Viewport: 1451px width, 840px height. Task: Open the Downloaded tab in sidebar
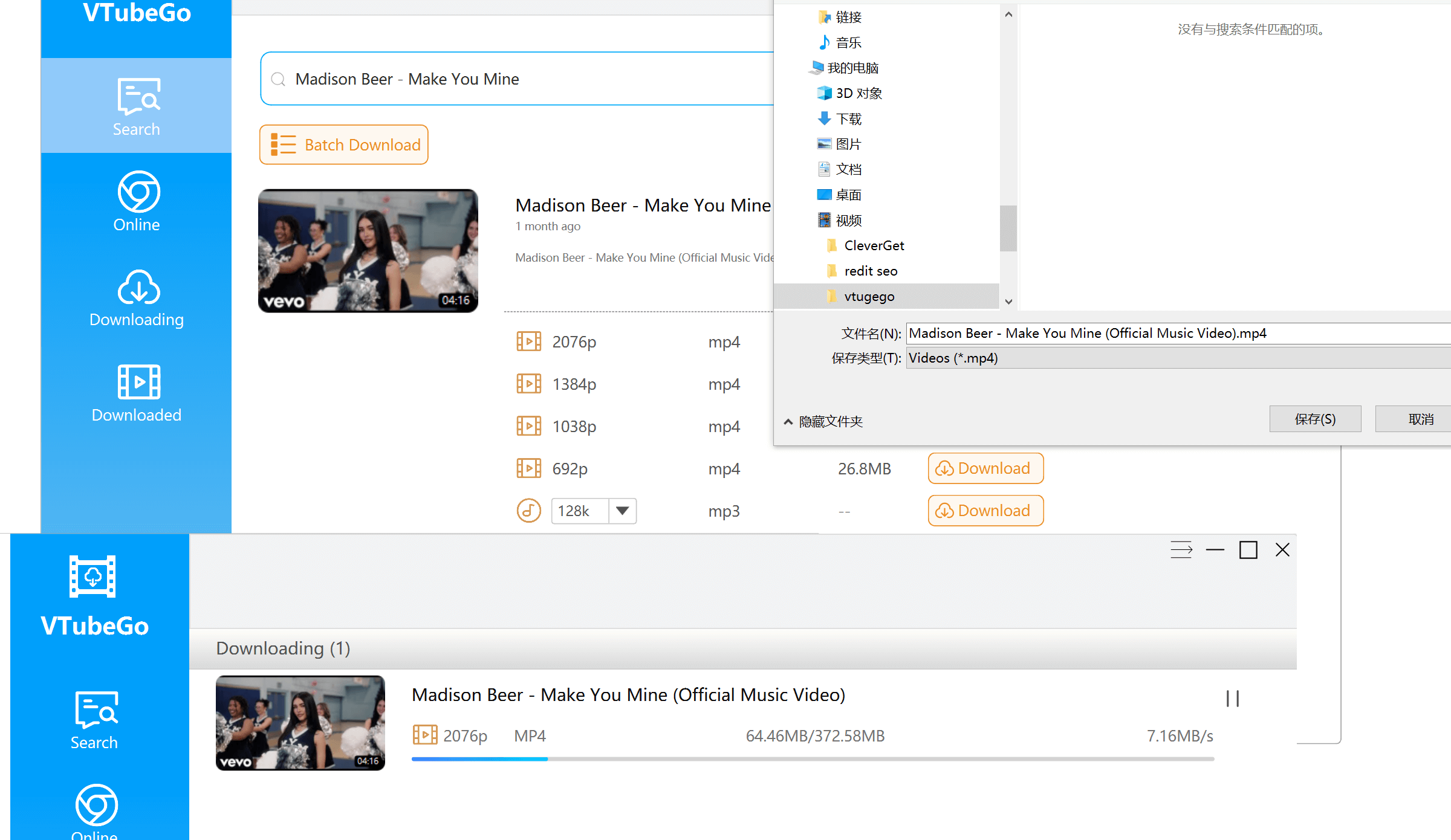point(136,393)
